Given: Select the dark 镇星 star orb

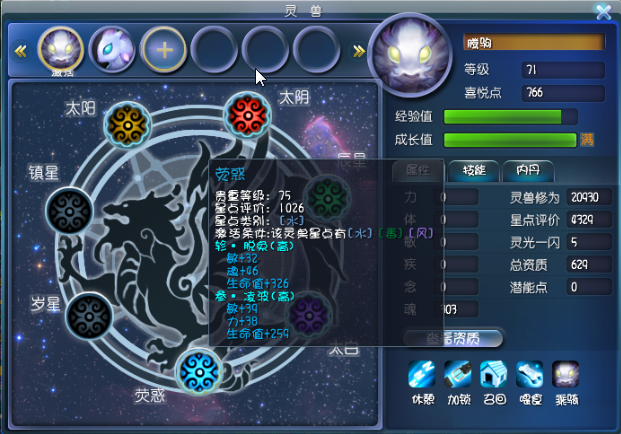Looking at the screenshot, I should [69, 211].
